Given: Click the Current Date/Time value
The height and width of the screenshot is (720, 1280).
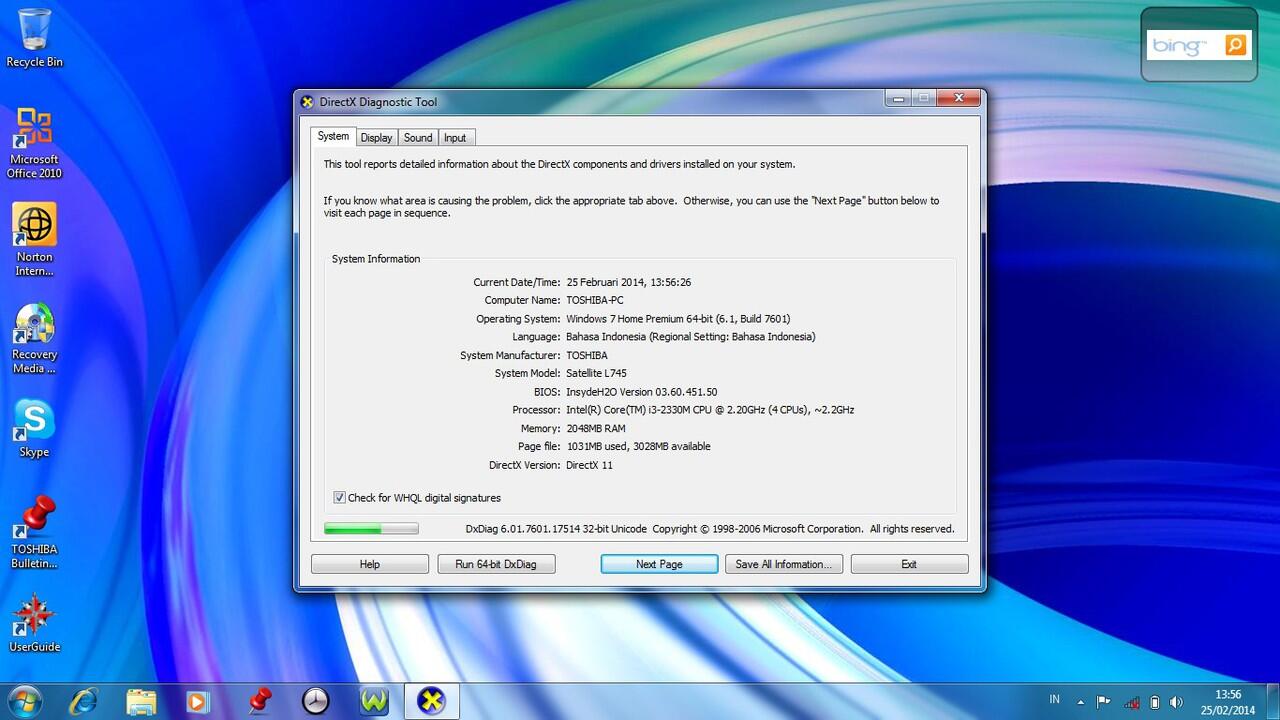Looking at the screenshot, I should 629,282.
